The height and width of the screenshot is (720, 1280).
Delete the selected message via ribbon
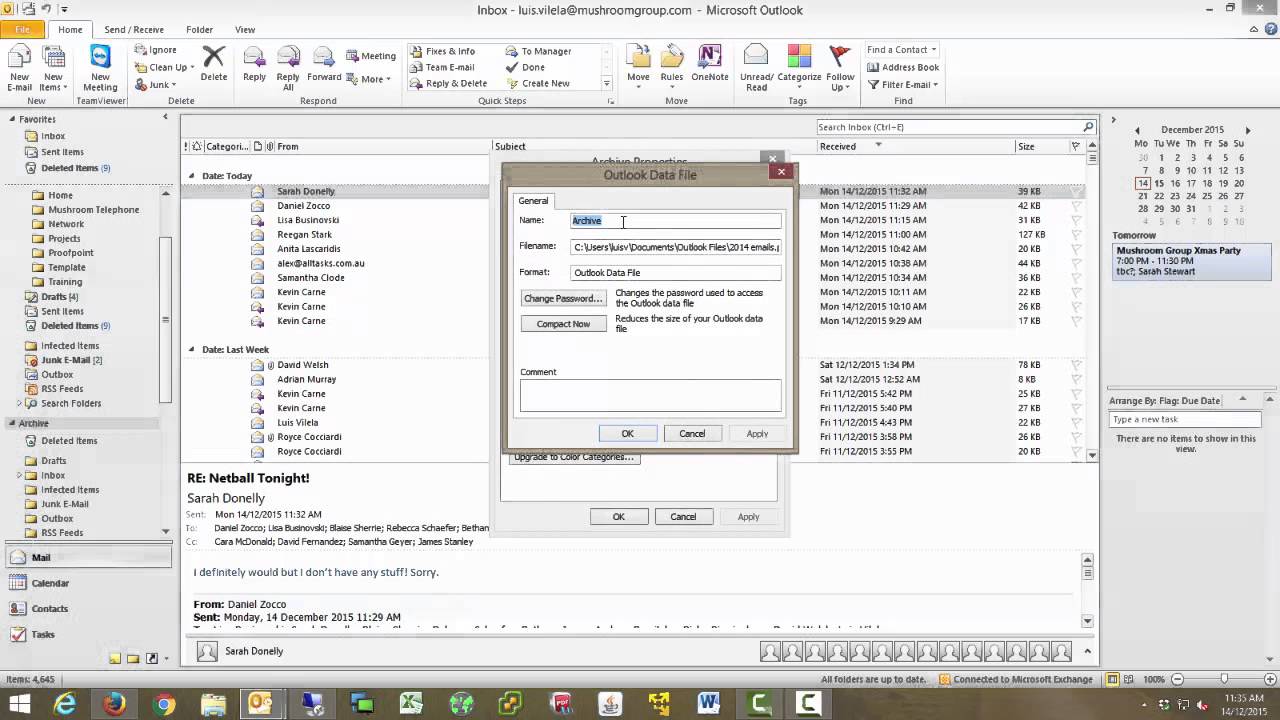[x=214, y=64]
